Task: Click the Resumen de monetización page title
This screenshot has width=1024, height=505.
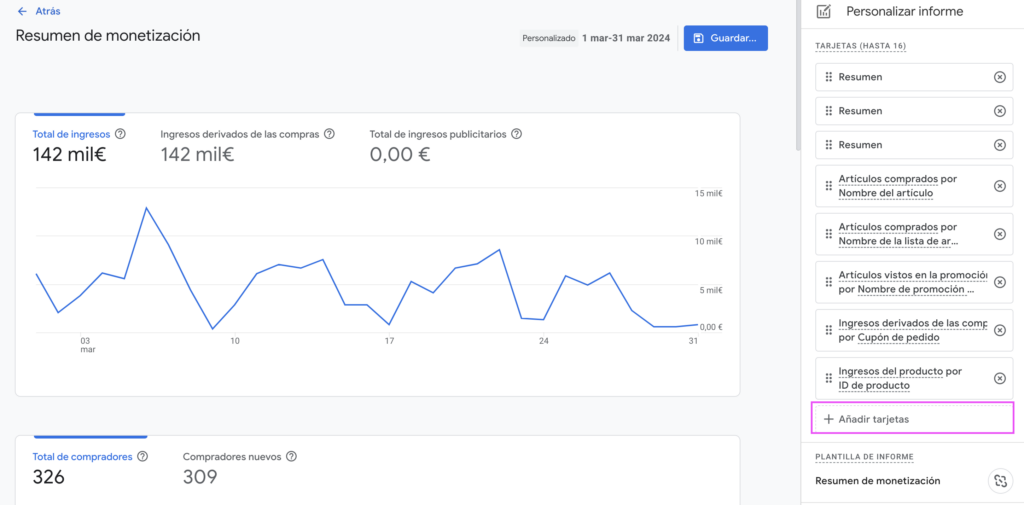Action: click(108, 36)
